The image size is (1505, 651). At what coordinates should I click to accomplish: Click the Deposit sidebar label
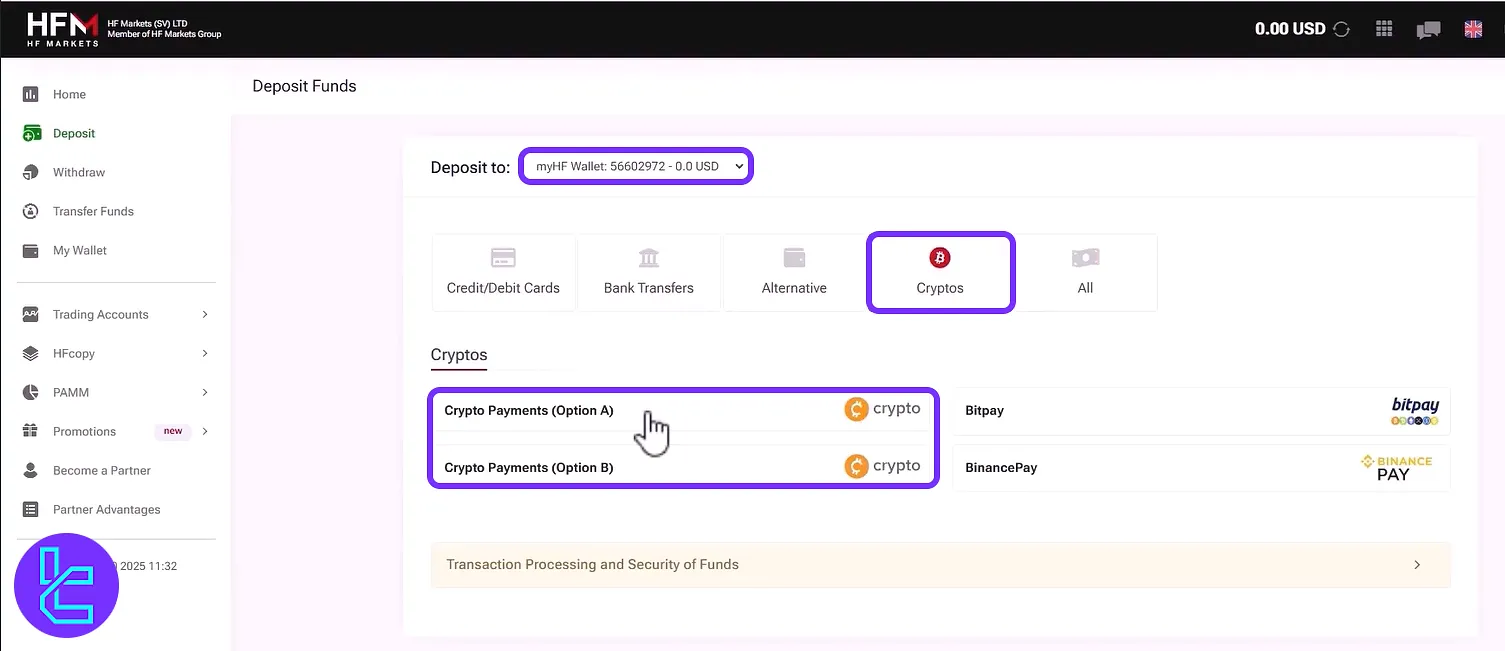pos(74,133)
